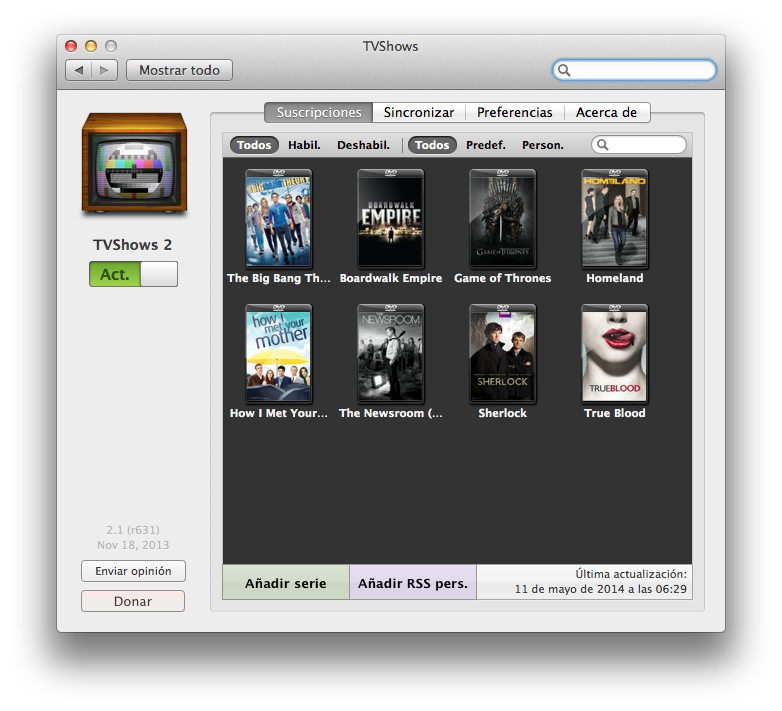The height and width of the screenshot is (711, 782).
Task: Click the 'The Newsroom (…' title label
Action: click(391, 413)
